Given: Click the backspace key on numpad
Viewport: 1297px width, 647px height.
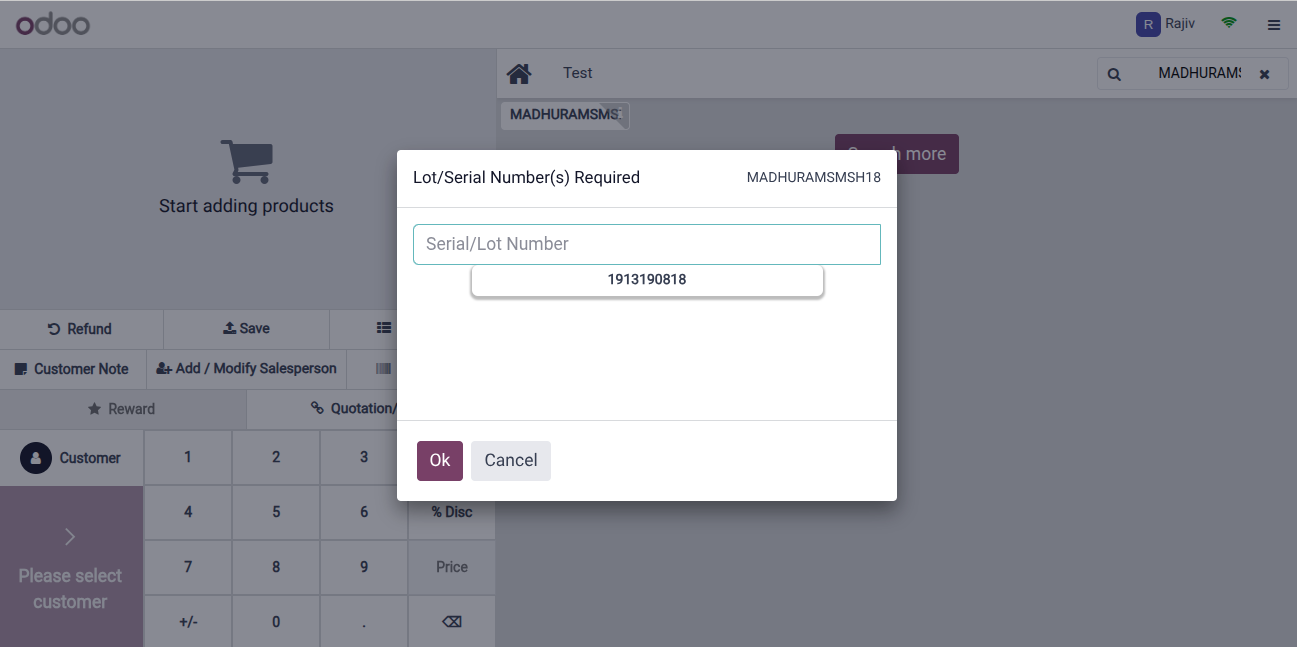Looking at the screenshot, I should tap(451, 622).
